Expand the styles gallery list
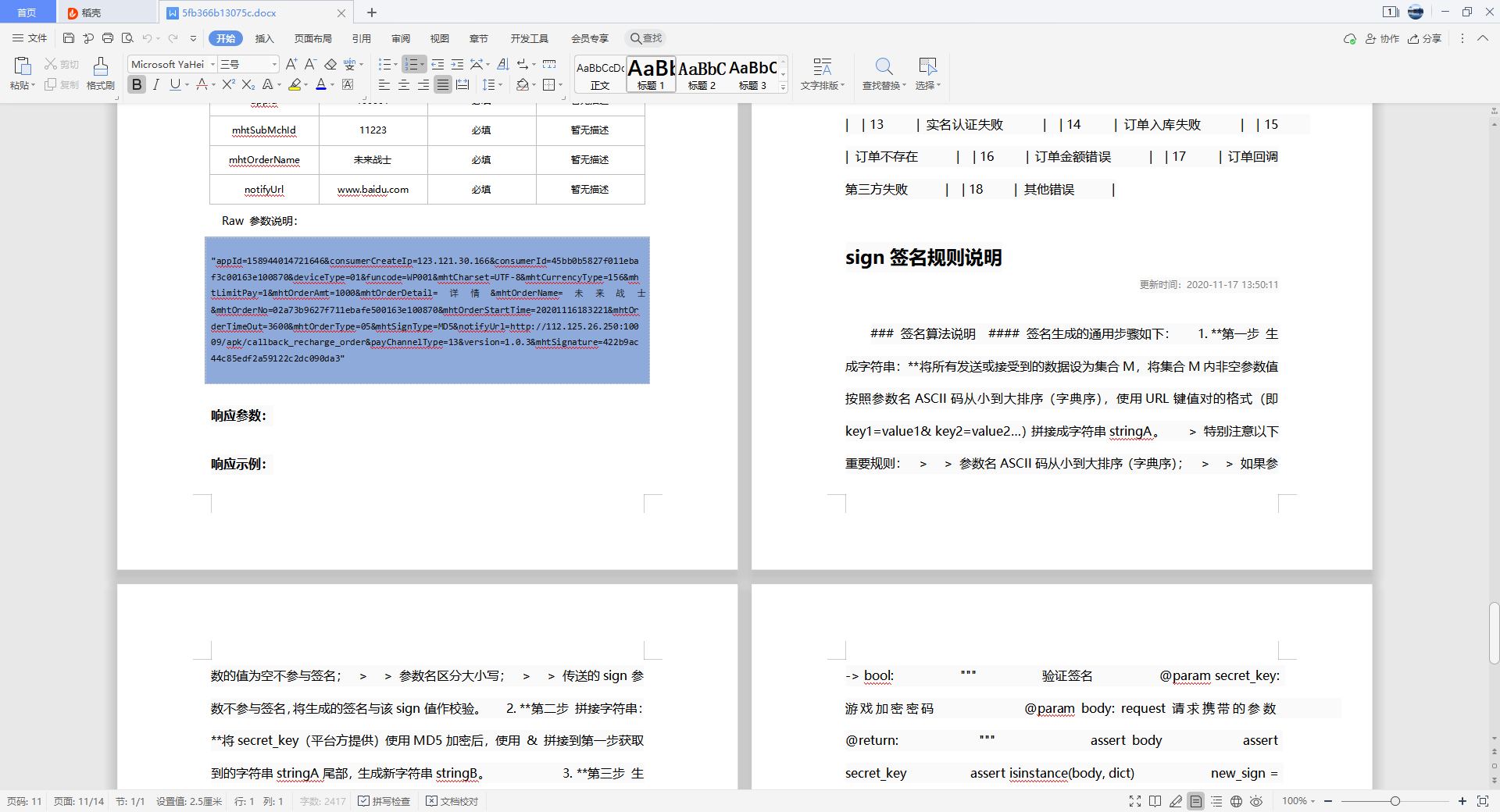 click(x=784, y=87)
